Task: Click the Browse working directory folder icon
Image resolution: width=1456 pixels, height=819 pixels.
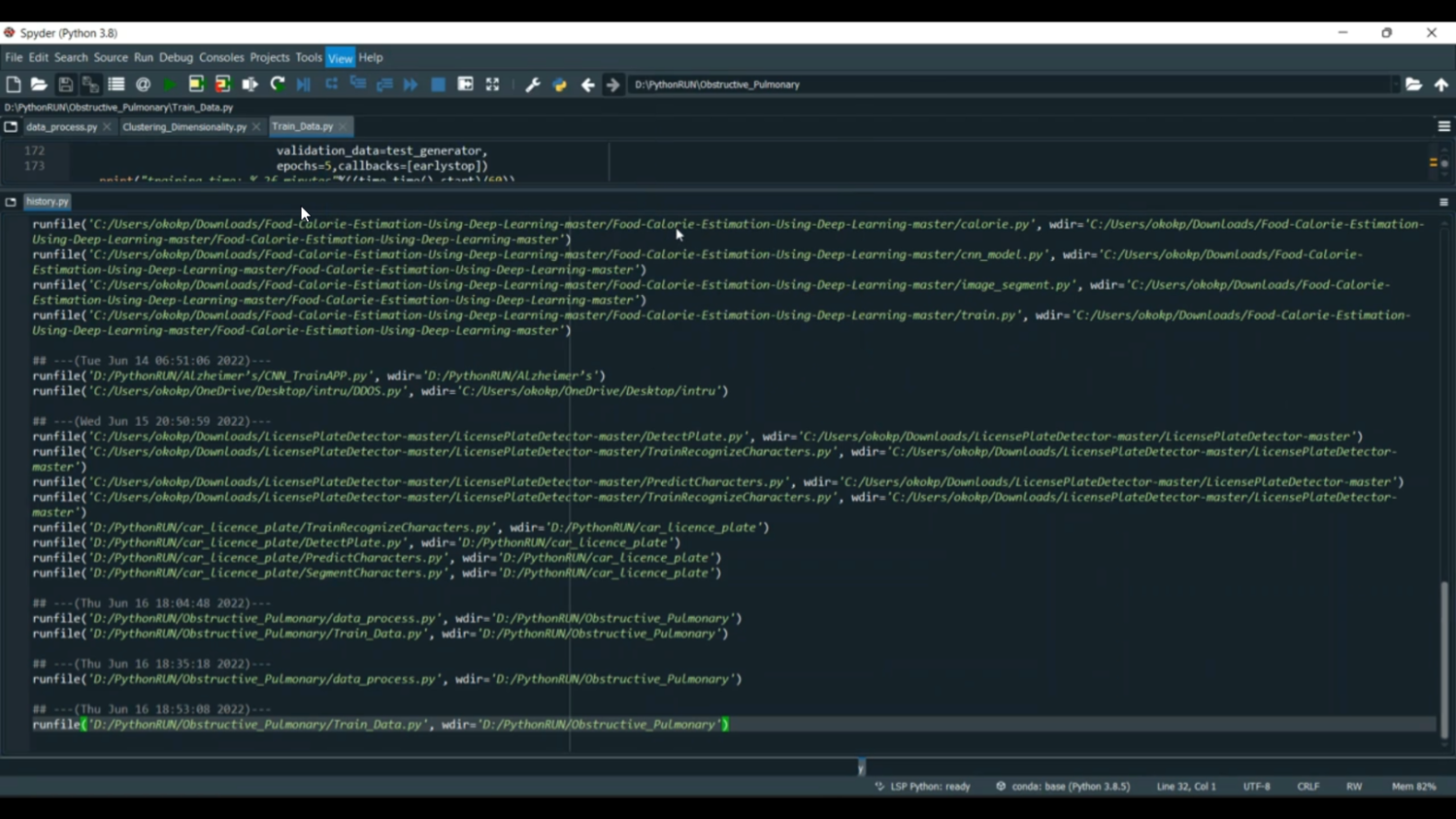Action: tap(1414, 84)
